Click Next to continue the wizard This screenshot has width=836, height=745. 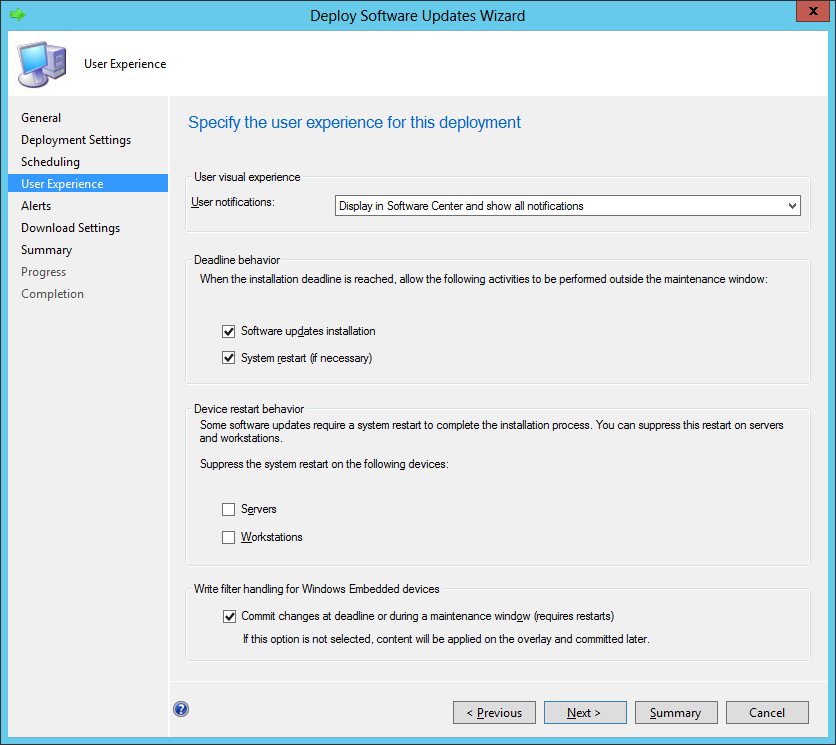pyautogui.click(x=584, y=713)
